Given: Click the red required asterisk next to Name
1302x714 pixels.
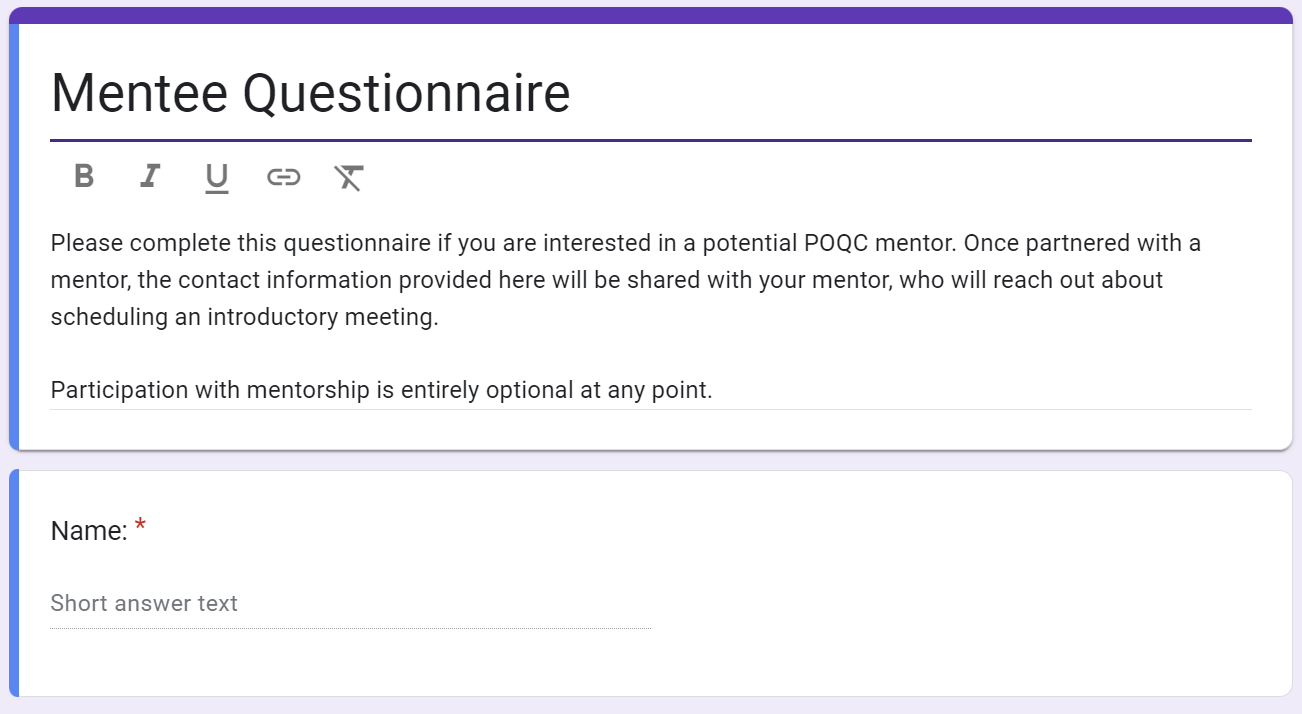Looking at the screenshot, I should tap(140, 527).
